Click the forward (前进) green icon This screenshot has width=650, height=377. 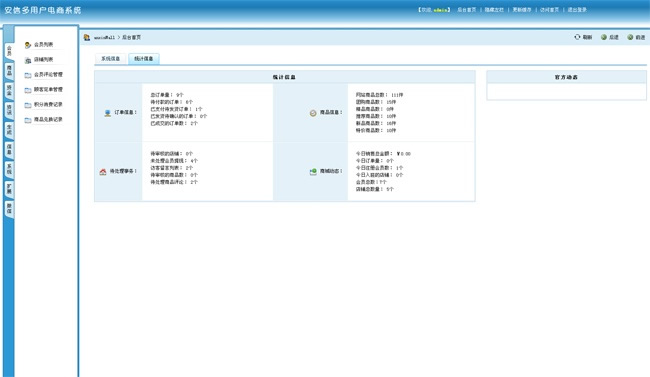(630, 37)
